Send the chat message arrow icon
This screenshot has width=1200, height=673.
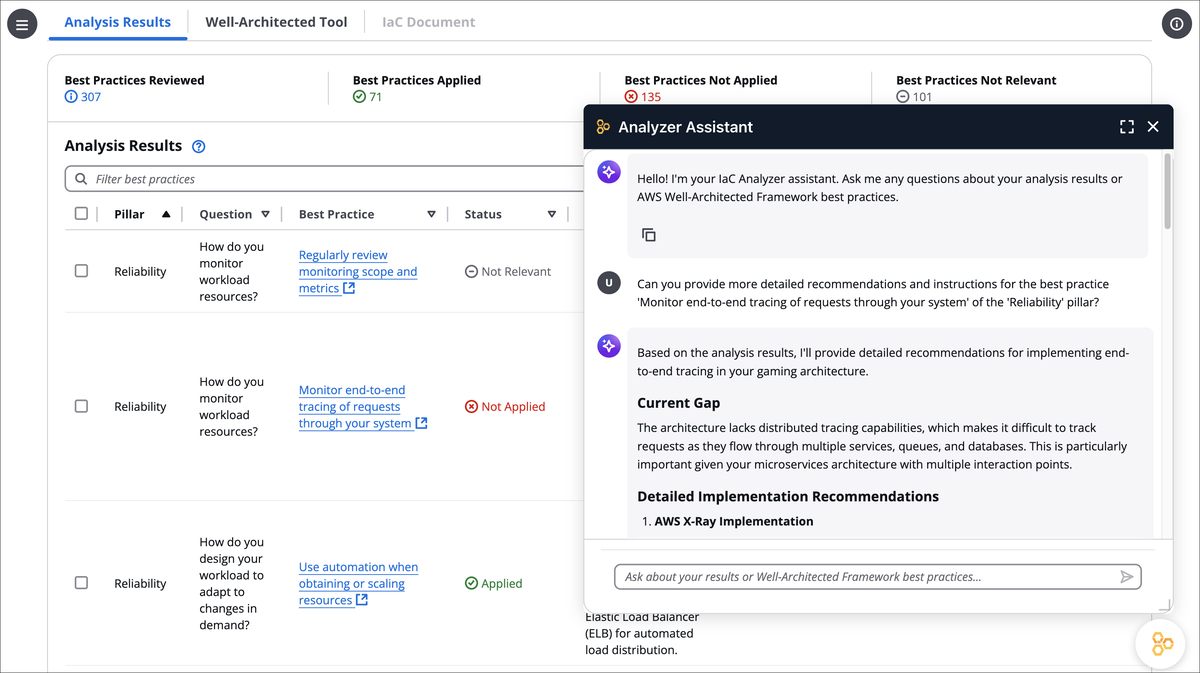coord(1126,577)
